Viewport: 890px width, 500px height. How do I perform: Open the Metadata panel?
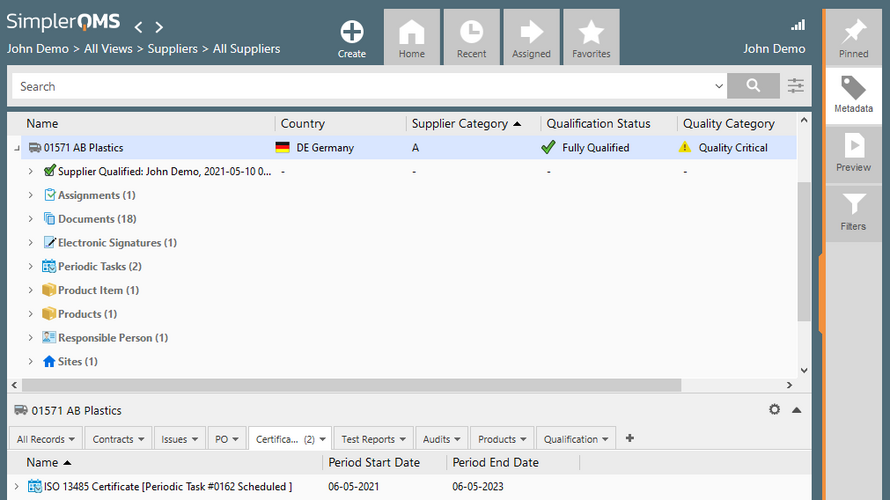854,95
